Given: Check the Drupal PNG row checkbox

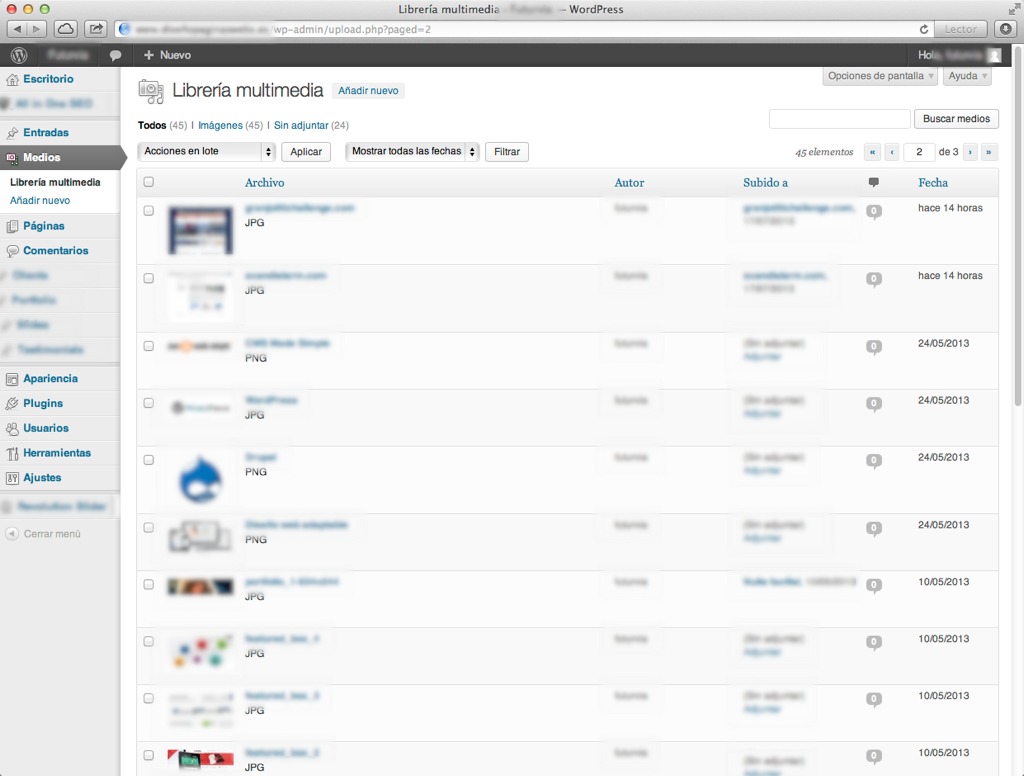Looking at the screenshot, I should (149, 460).
